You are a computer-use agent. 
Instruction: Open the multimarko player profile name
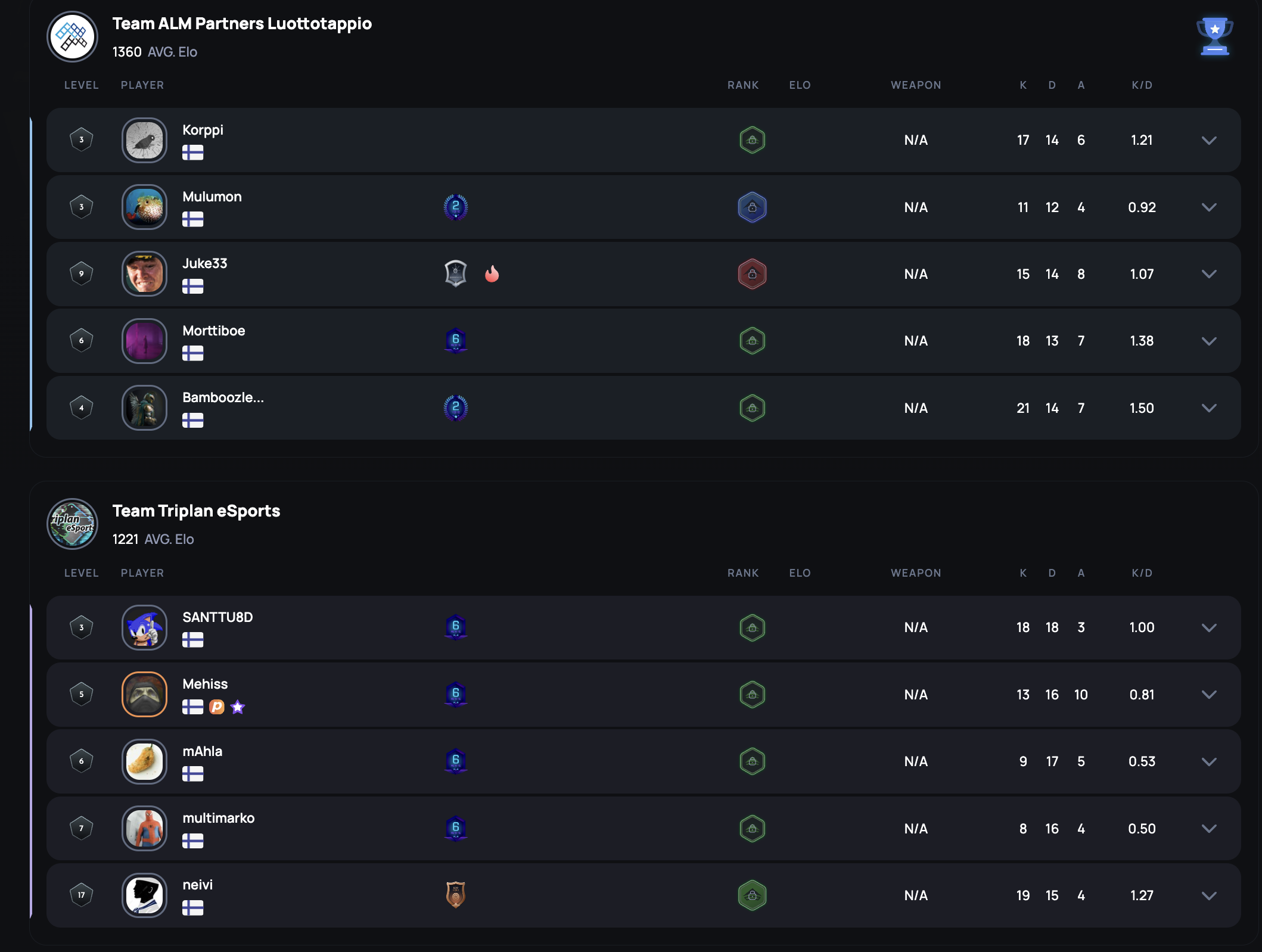click(219, 818)
